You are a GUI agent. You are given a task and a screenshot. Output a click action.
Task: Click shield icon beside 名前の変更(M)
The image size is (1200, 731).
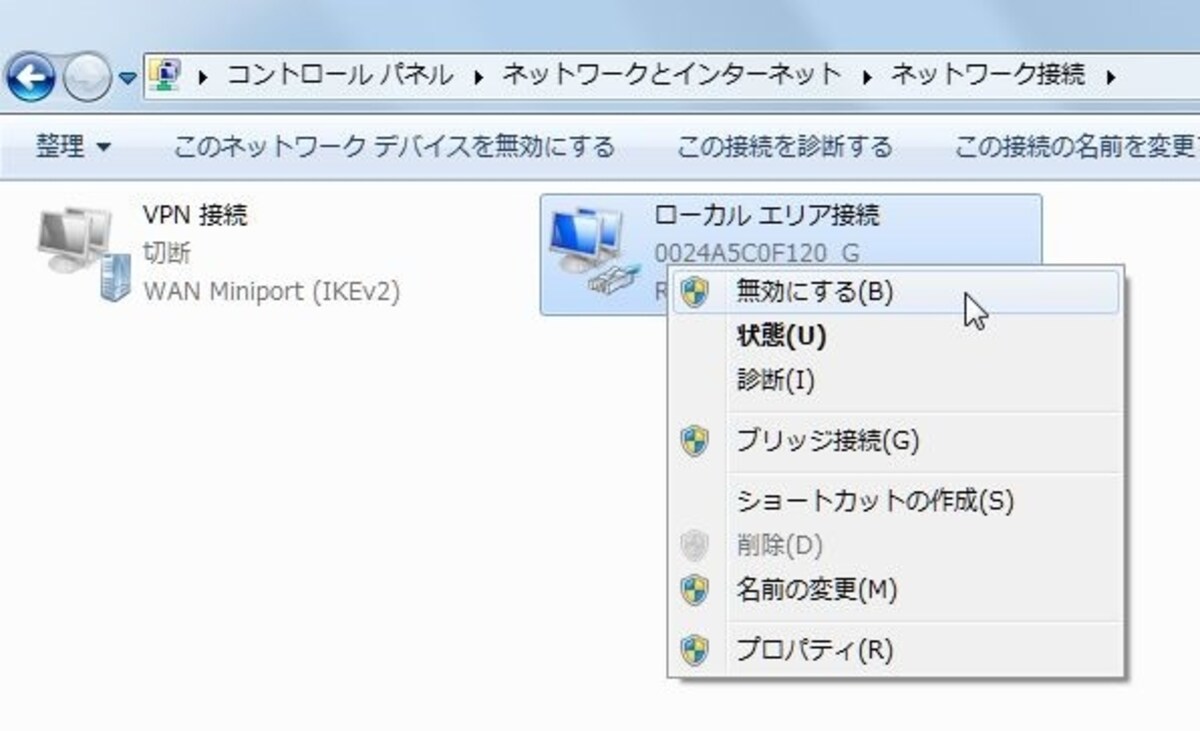tap(695, 589)
